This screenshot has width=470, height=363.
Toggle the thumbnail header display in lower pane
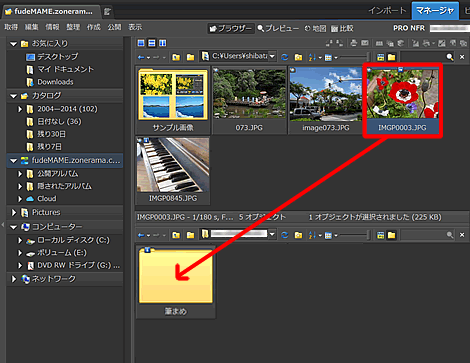pyautogui.click(x=380, y=235)
